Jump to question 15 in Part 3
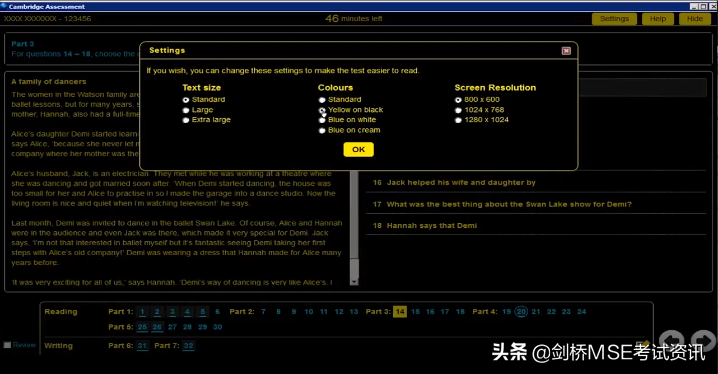718x374 pixels. point(415,312)
